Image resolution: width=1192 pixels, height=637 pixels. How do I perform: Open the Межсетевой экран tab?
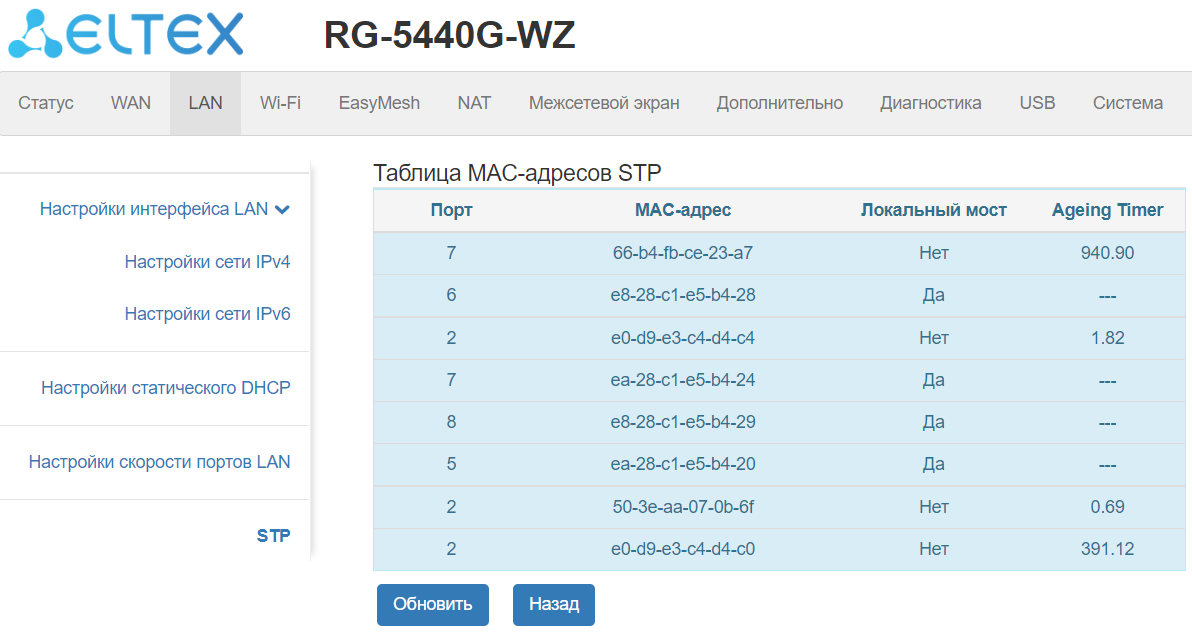pyautogui.click(x=604, y=103)
